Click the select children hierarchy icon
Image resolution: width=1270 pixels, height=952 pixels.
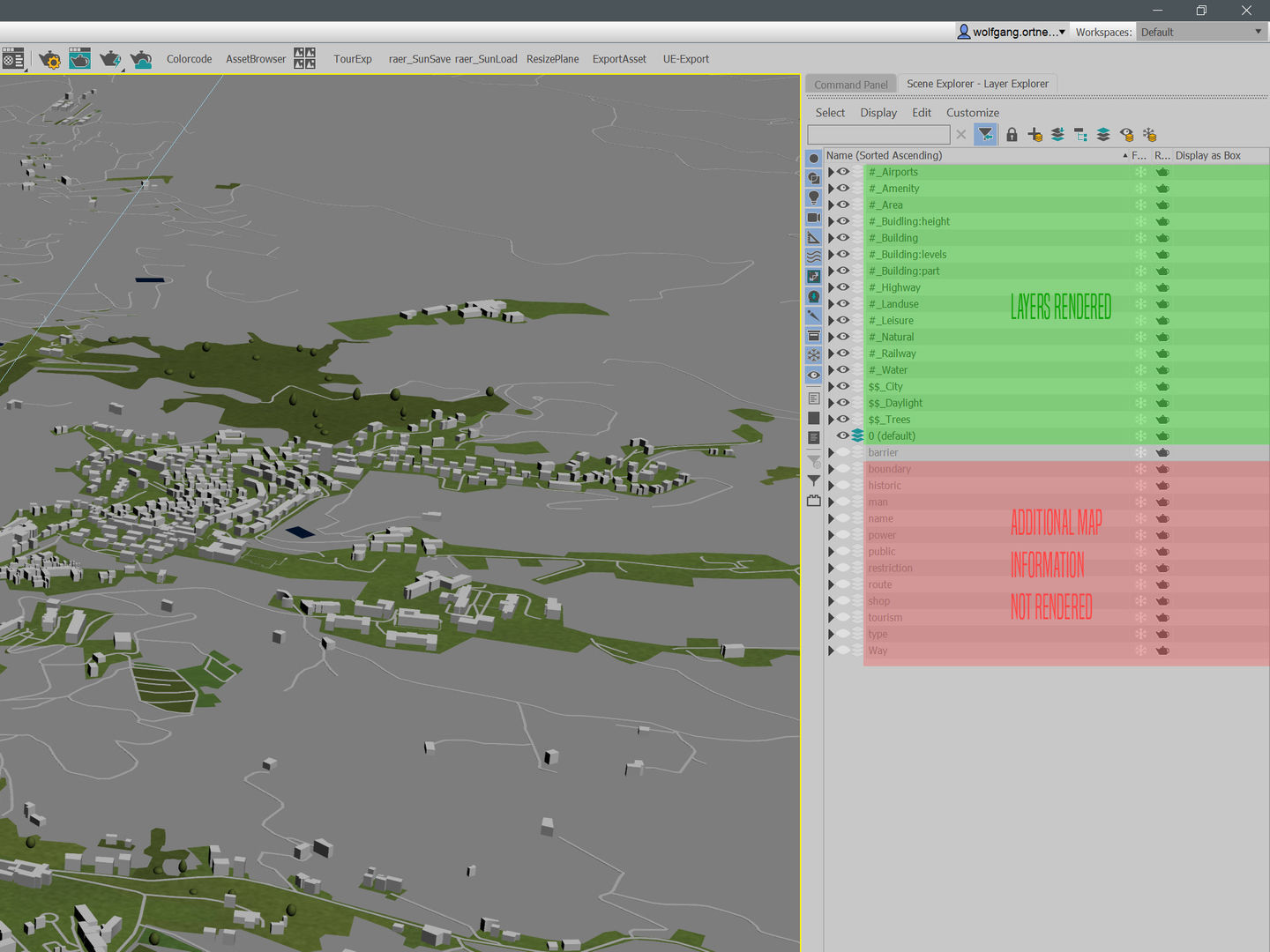click(1080, 134)
